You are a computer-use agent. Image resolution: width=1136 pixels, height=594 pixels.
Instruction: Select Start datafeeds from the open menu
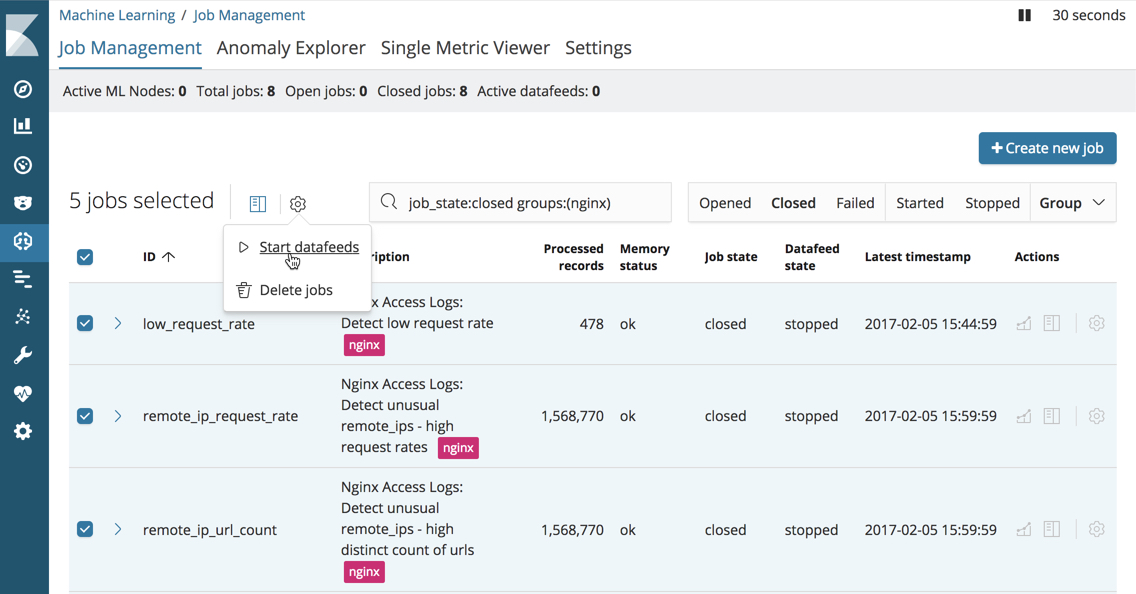pos(307,246)
